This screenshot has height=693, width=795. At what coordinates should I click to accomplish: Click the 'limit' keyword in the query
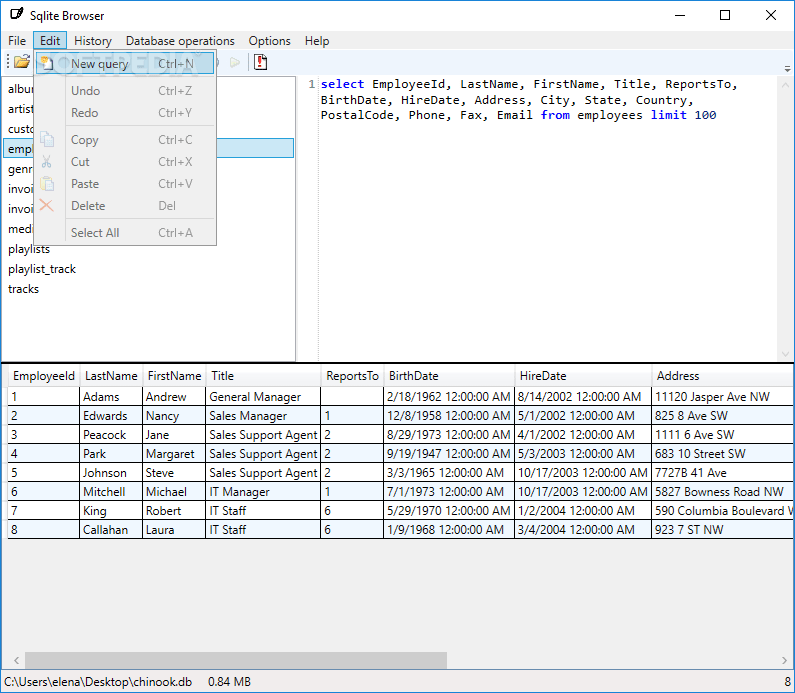click(668, 115)
